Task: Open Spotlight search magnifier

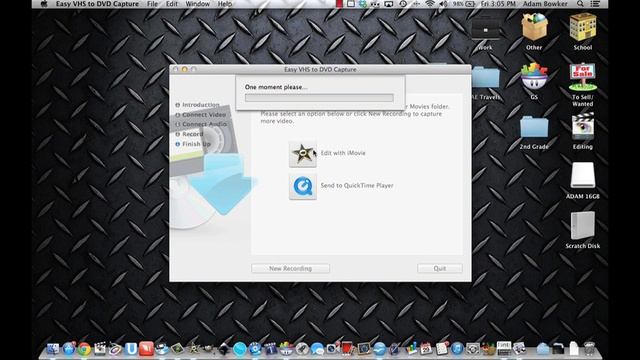Action: coord(580,4)
